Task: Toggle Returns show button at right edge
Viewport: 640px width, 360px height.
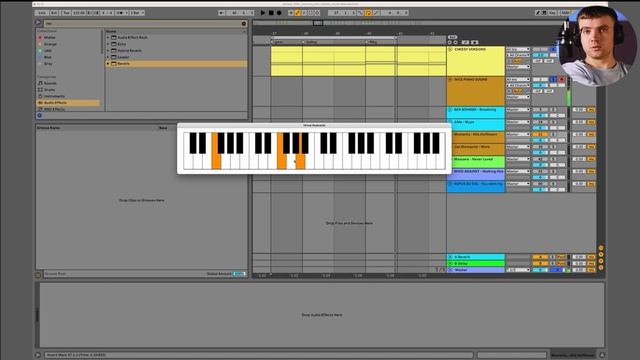Action: (601, 255)
